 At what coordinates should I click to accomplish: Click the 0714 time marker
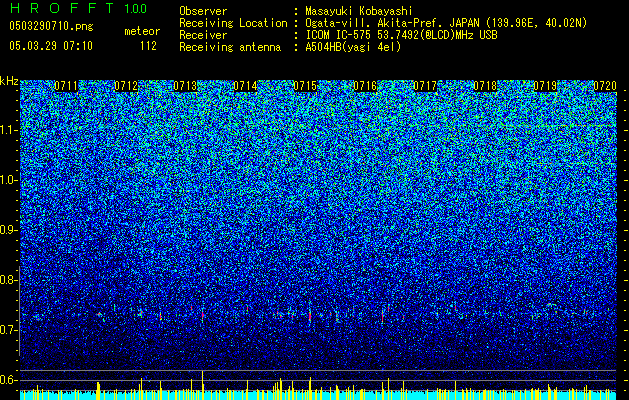246,86
